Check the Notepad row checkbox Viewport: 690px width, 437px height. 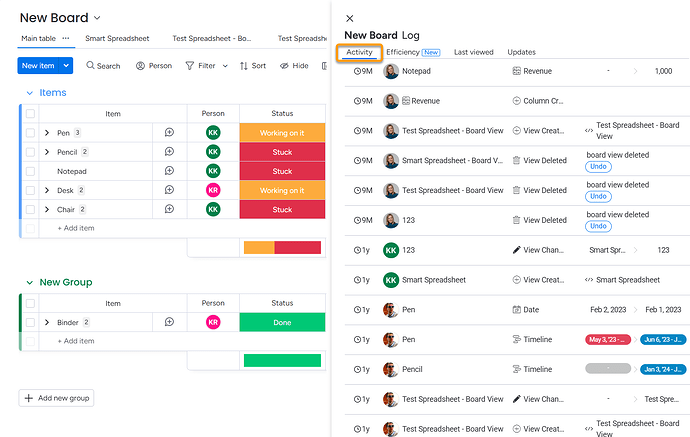(x=30, y=171)
